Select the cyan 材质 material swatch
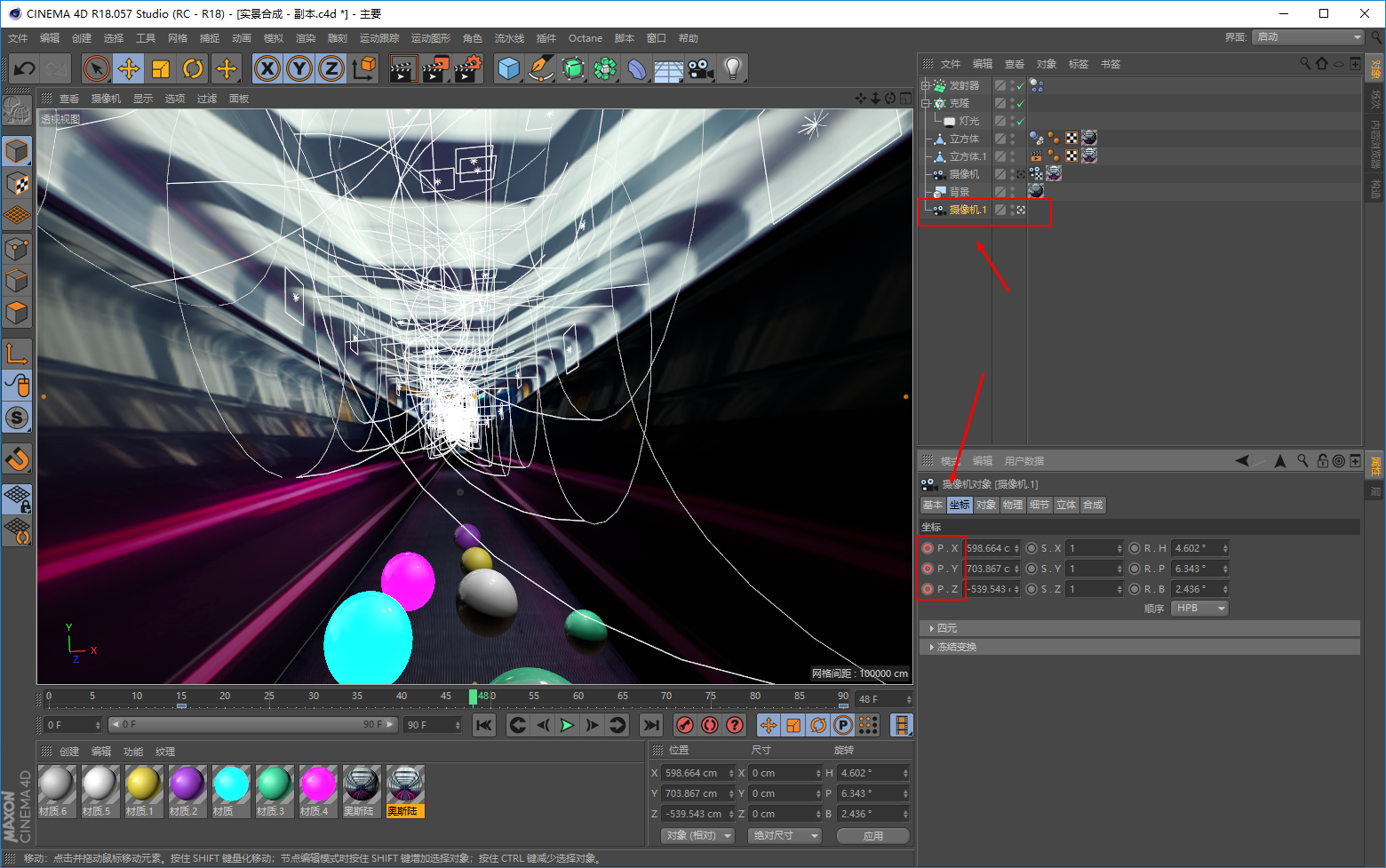Screen dimensions: 1386x868 (x=230, y=785)
